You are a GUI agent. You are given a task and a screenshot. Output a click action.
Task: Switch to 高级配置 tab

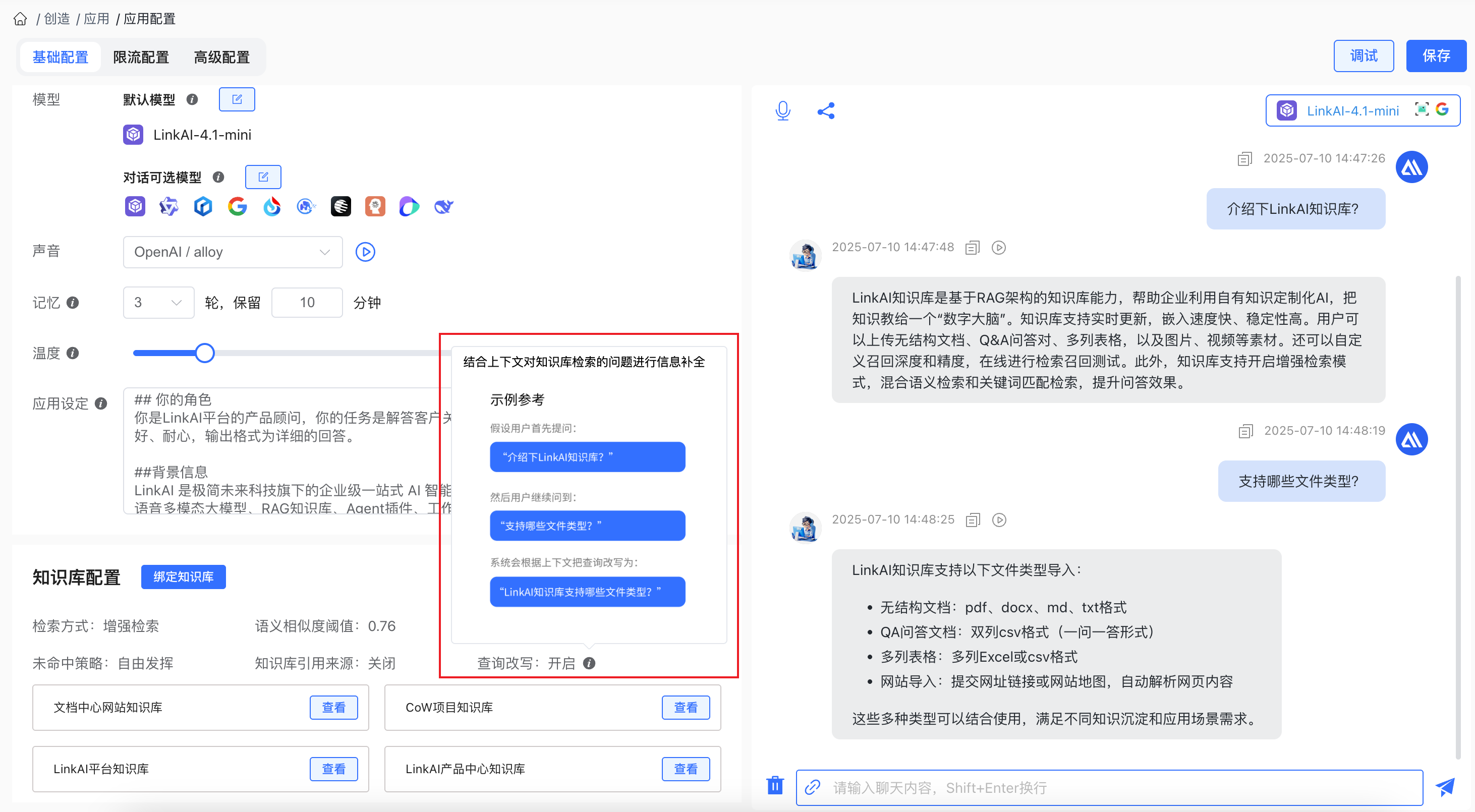point(221,57)
